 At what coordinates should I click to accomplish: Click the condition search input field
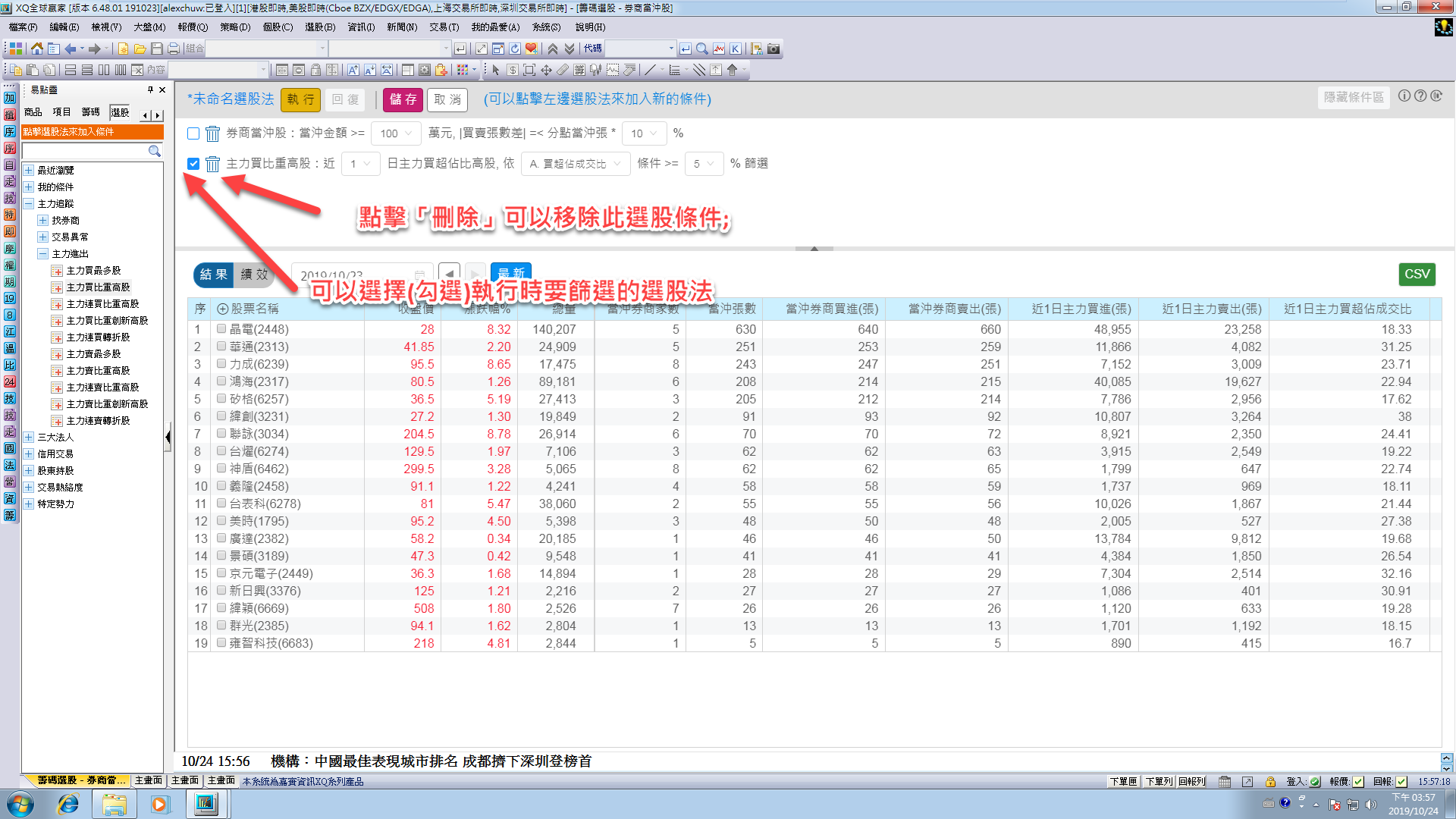click(85, 151)
